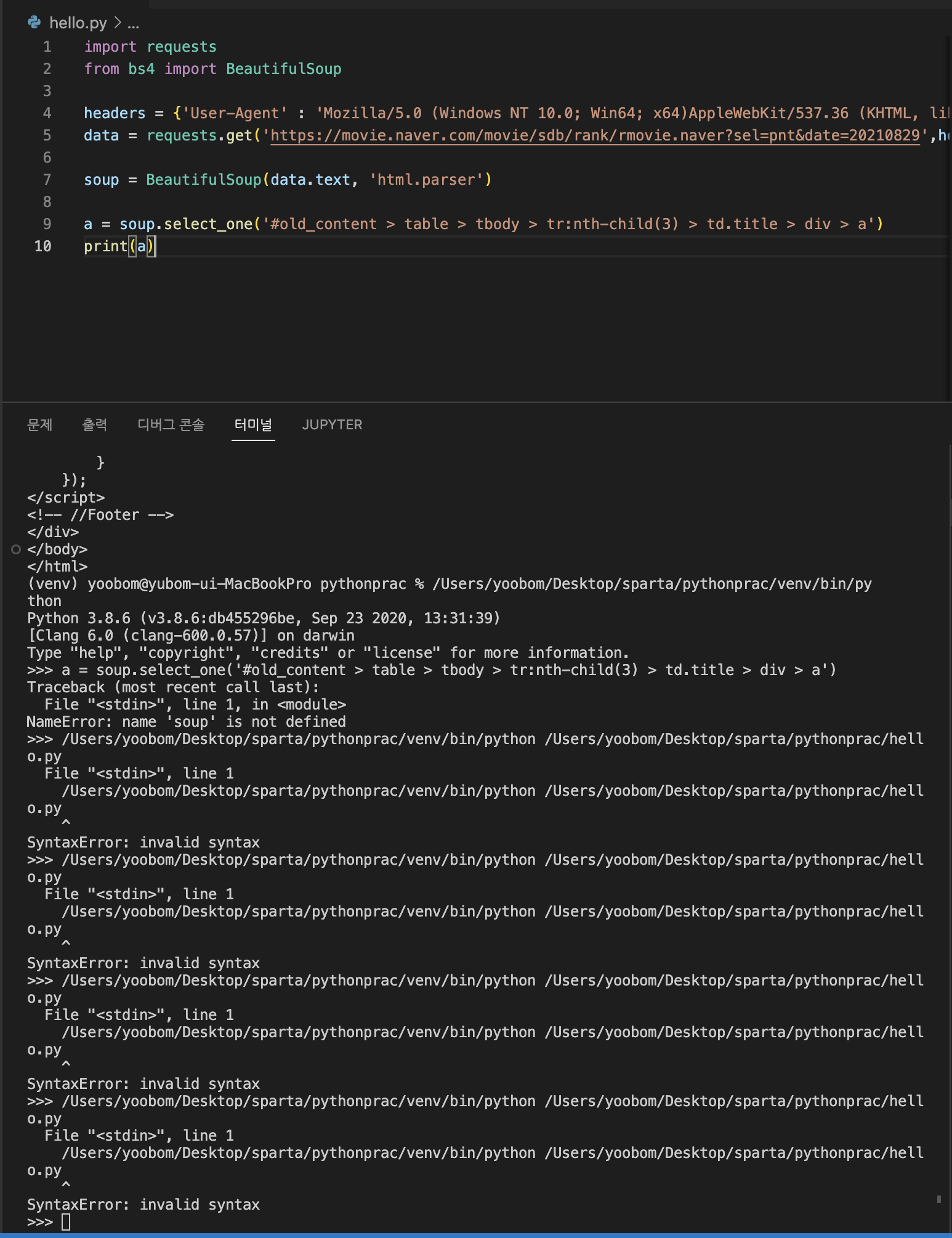Click line number 1 in the gutter

click(x=47, y=47)
